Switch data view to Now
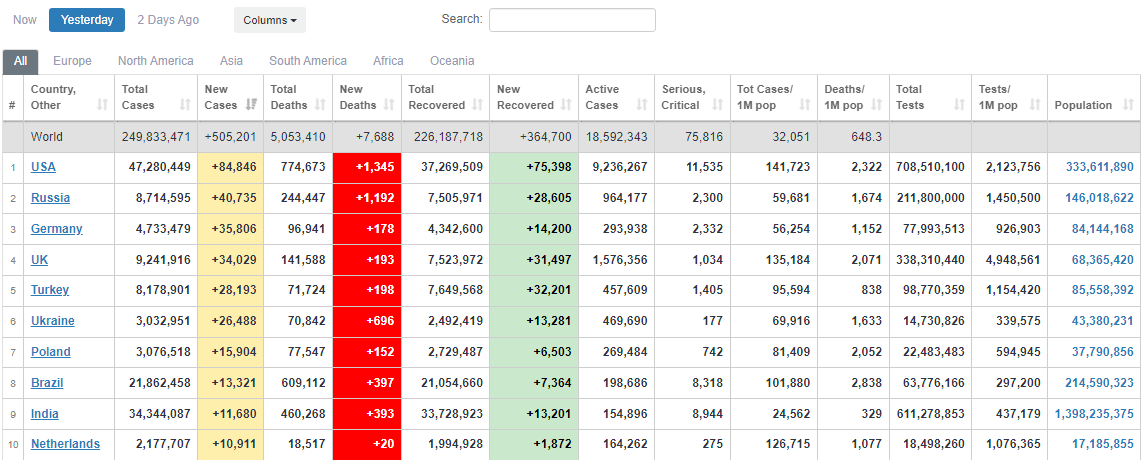The height and width of the screenshot is (460, 1141). (x=25, y=20)
